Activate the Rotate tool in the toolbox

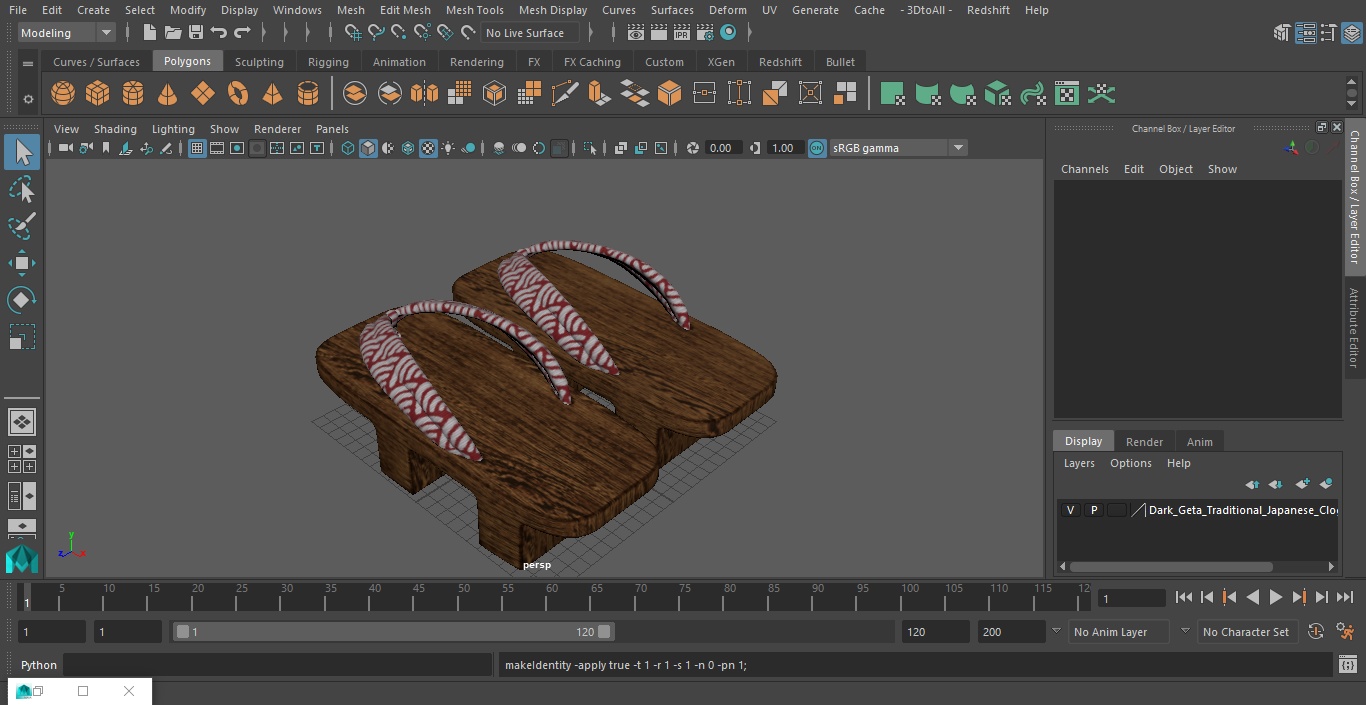click(21, 300)
